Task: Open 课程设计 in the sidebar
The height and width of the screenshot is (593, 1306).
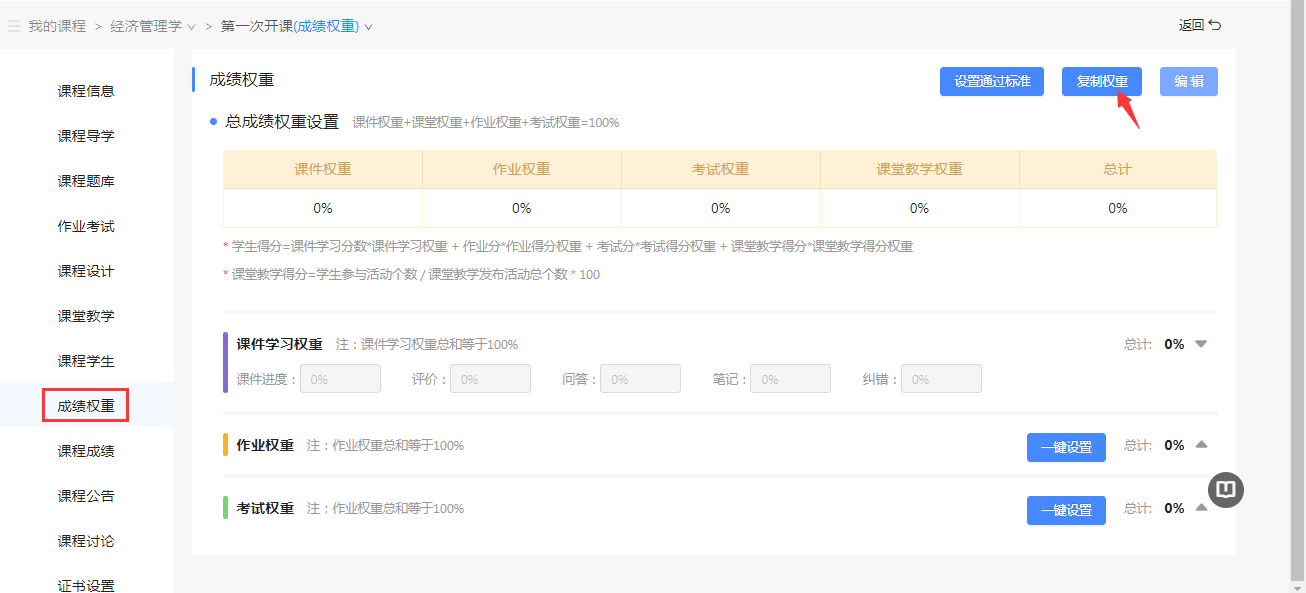Action: pyautogui.click(x=86, y=271)
